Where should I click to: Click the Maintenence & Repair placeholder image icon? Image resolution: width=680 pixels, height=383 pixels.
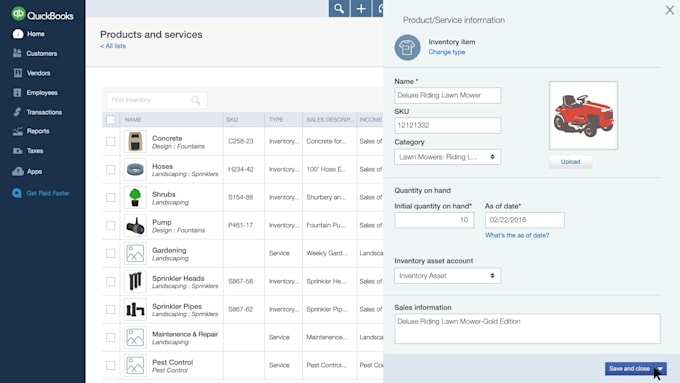tap(135, 337)
